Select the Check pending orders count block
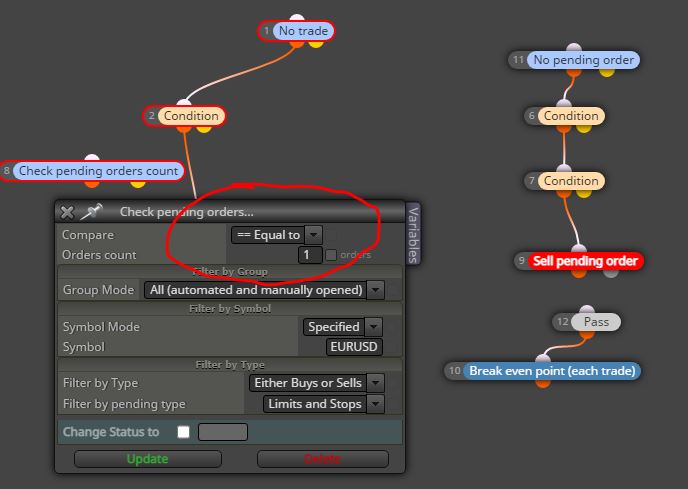The width and height of the screenshot is (688, 489). pyautogui.click(x=98, y=171)
